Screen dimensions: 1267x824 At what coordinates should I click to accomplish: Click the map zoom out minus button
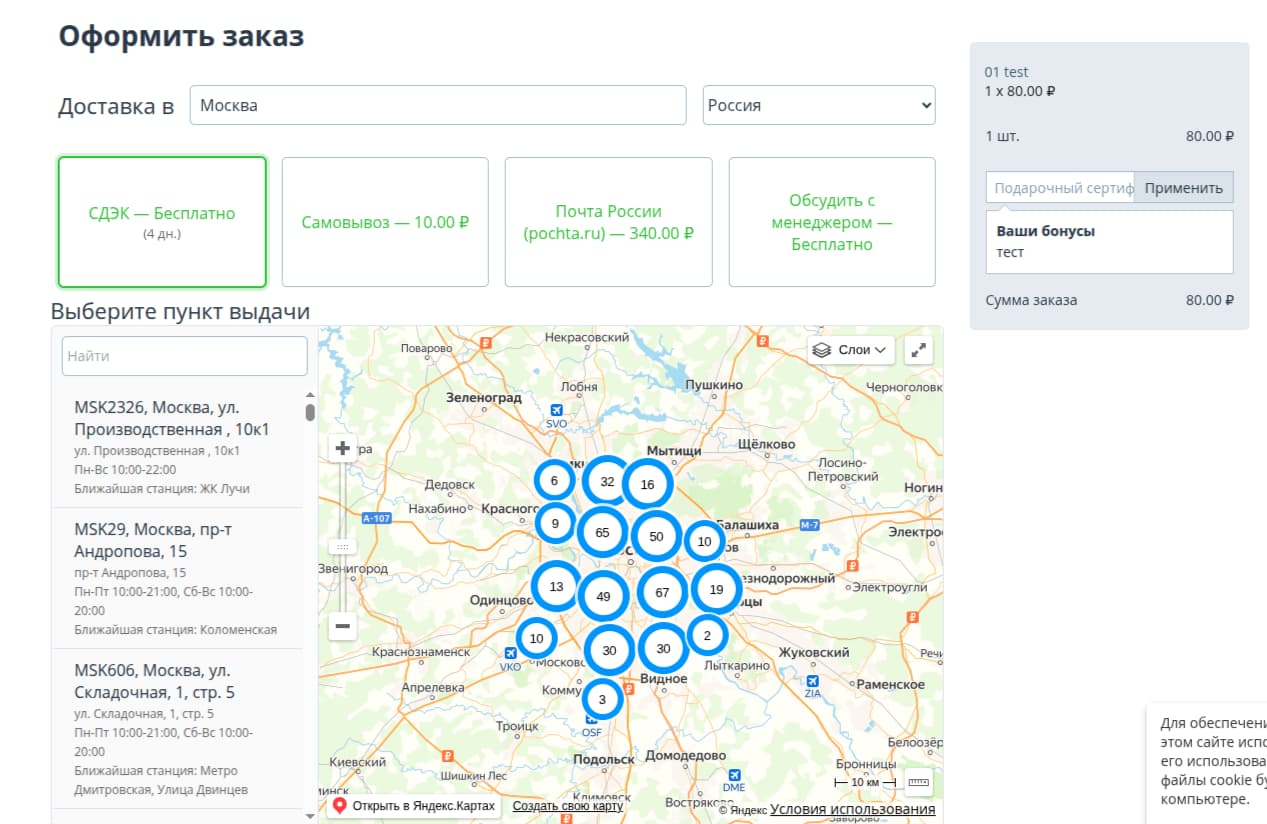(342, 626)
